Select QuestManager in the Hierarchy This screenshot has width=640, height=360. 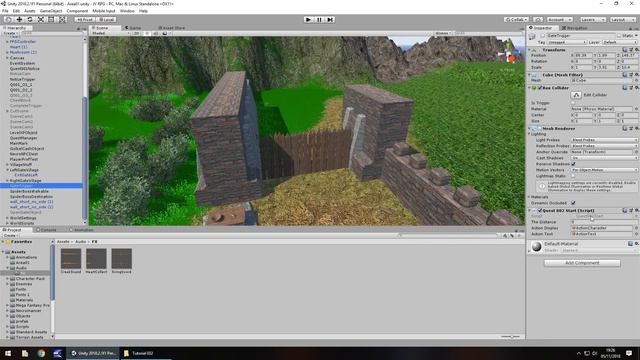coord(23,138)
